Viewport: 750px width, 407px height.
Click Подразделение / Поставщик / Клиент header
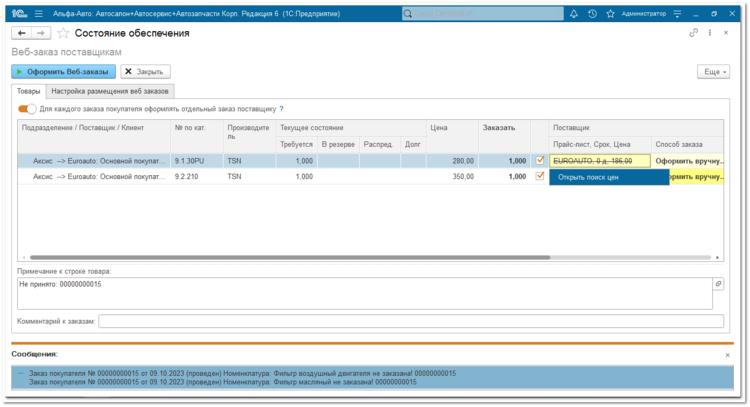click(x=94, y=136)
